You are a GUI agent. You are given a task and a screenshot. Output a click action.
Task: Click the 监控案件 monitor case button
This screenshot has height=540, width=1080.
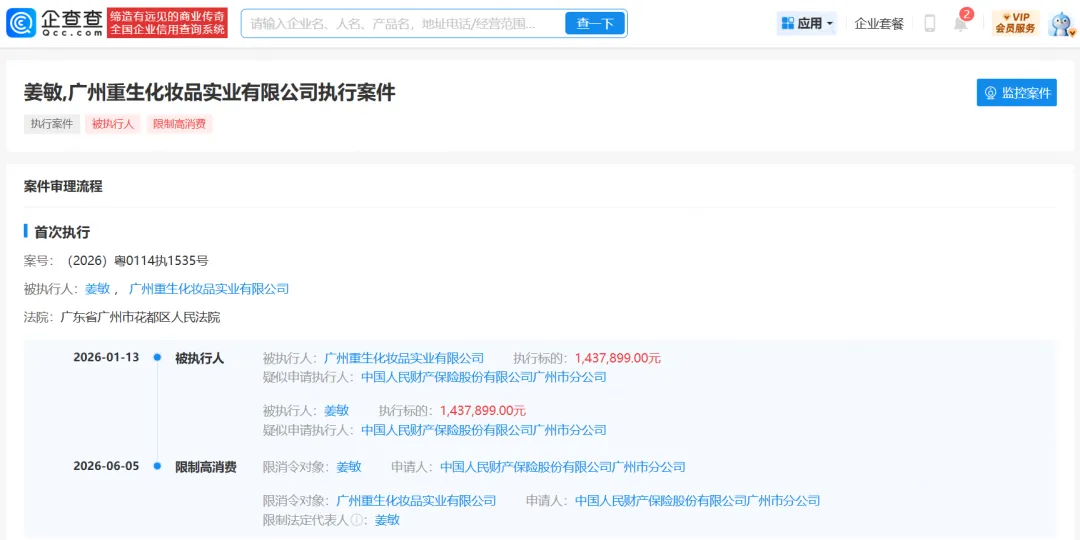tap(1017, 93)
